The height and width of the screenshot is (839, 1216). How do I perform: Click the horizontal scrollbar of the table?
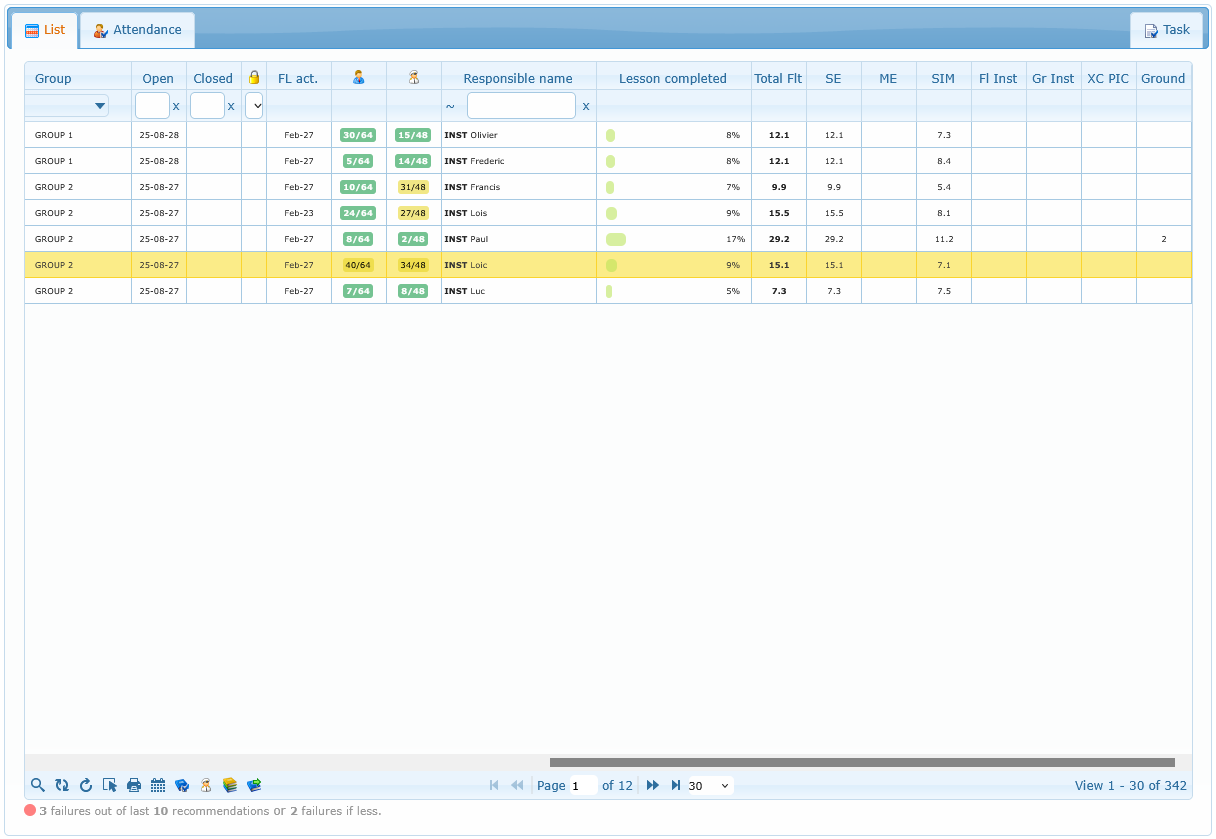860,762
